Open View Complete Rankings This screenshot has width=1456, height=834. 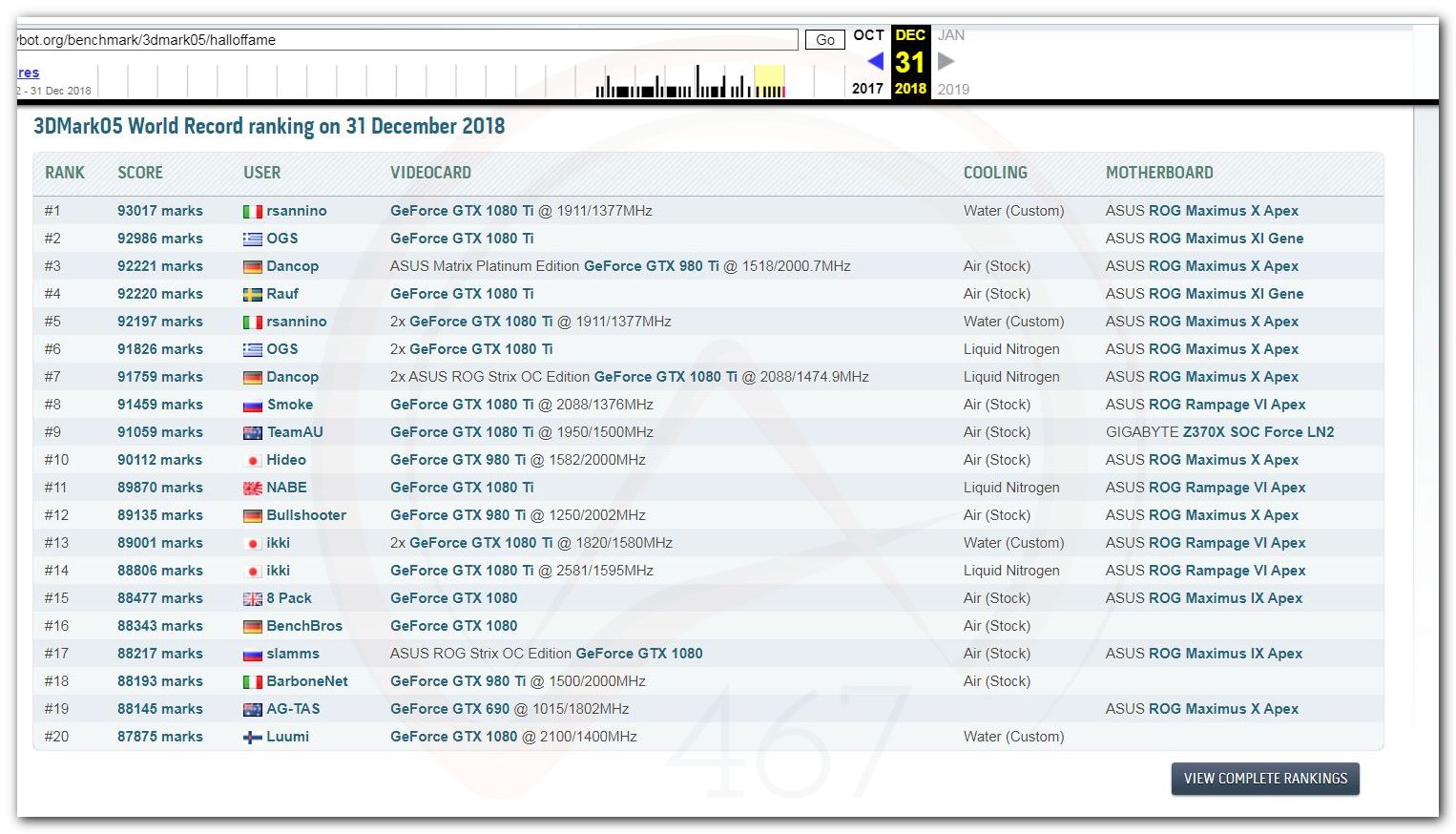1264,779
